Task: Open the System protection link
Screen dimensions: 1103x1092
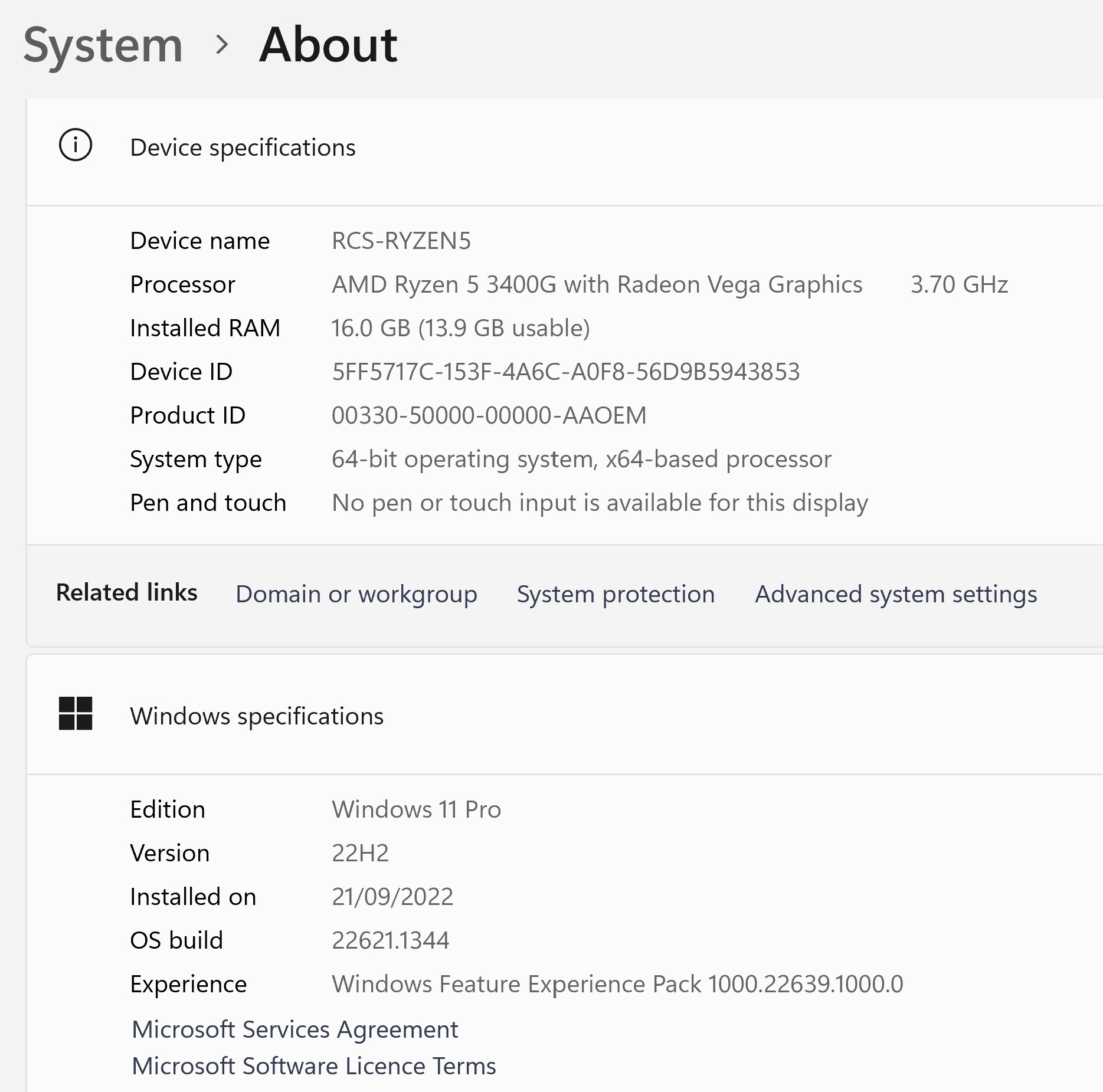Action: tap(616, 594)
